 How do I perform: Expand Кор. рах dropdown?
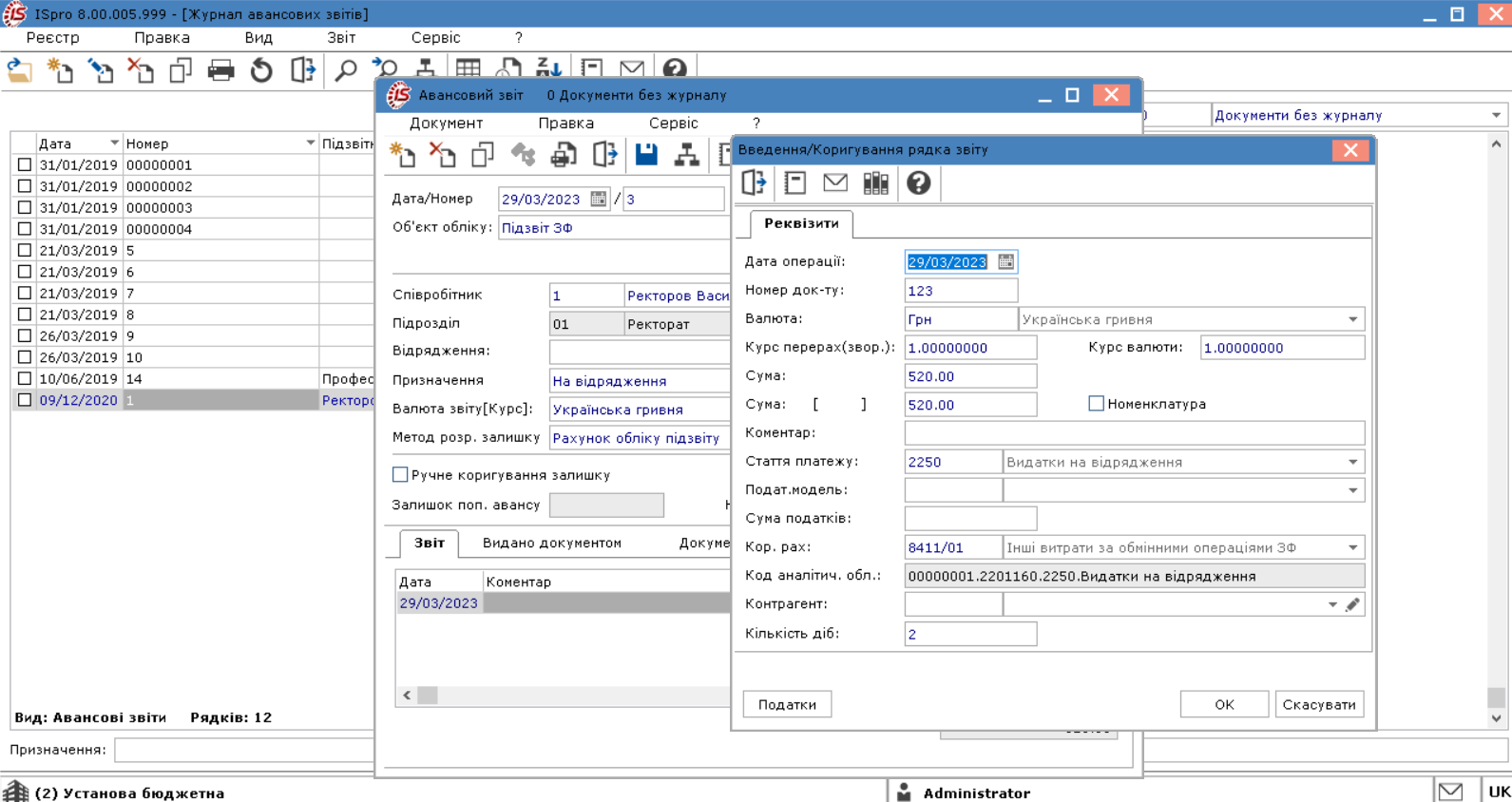pos(1353,547)
